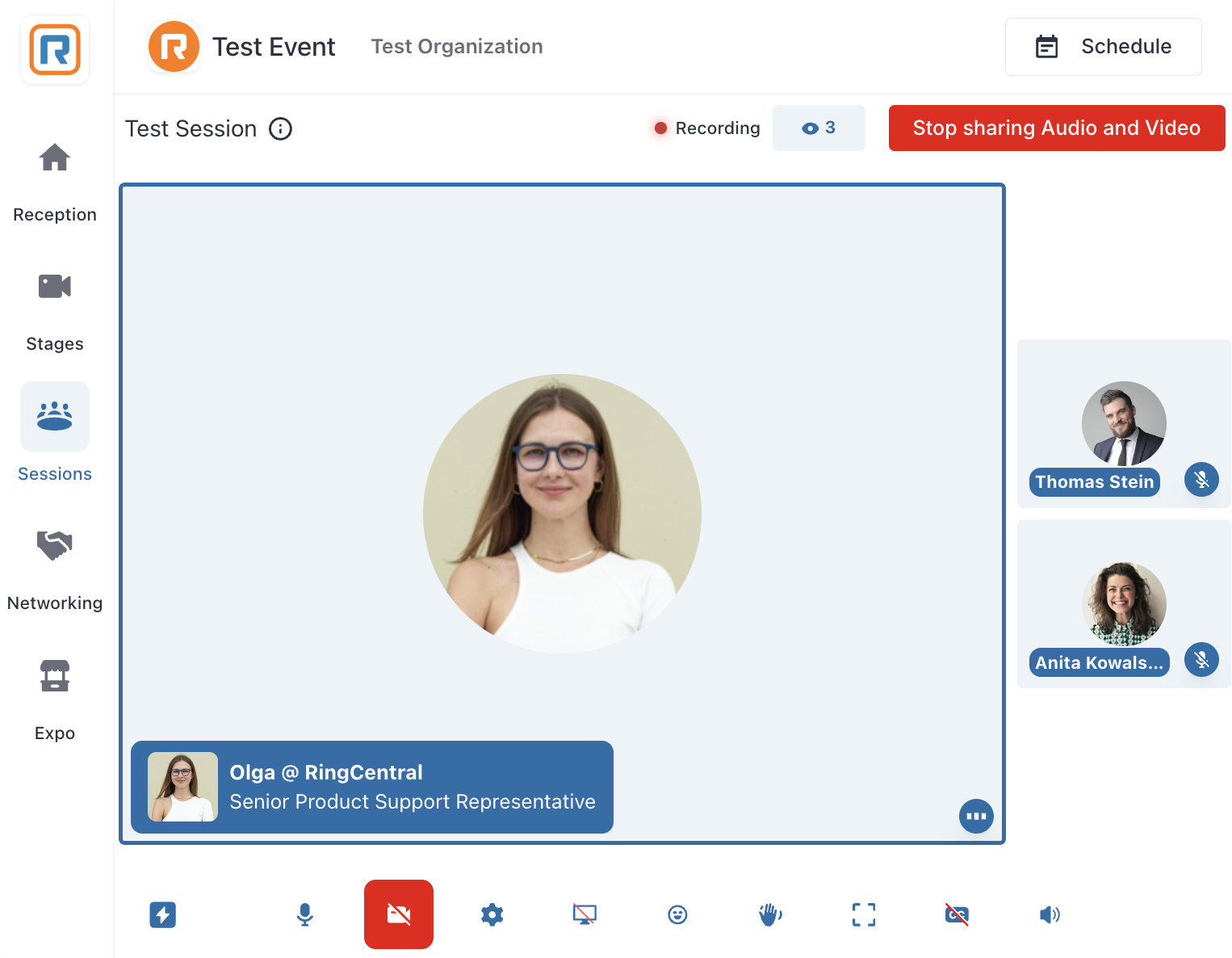Image resolution: width=1232 pixels, height=958 pixels.
Task: Show Test Session info icon
Action: [280, 128]
